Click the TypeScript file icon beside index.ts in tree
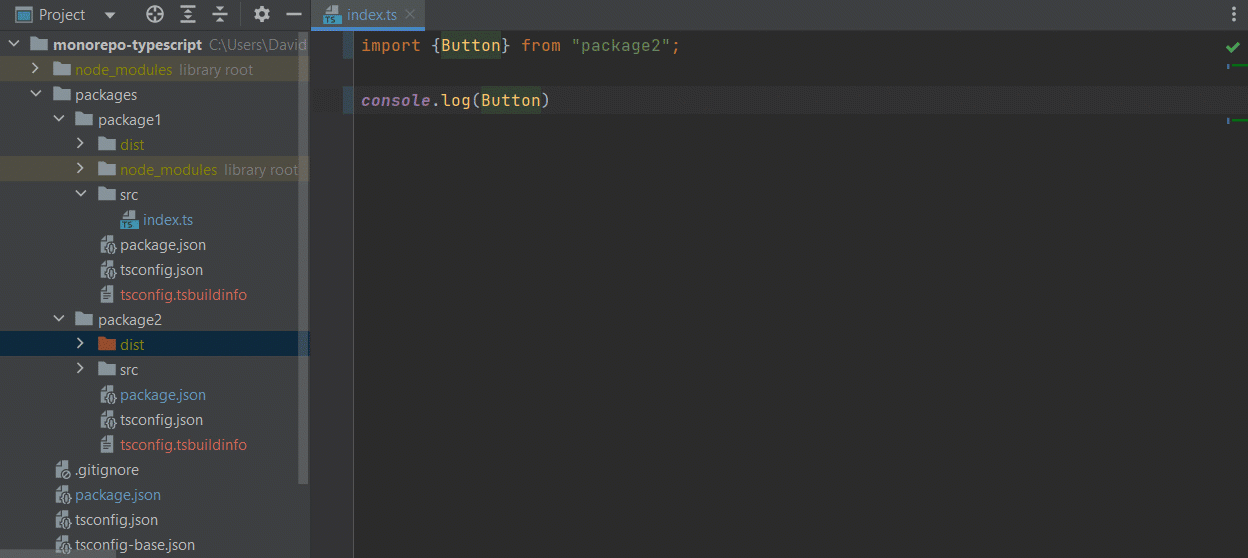The height and width of the screenshot is (558, 1248). 129,220
